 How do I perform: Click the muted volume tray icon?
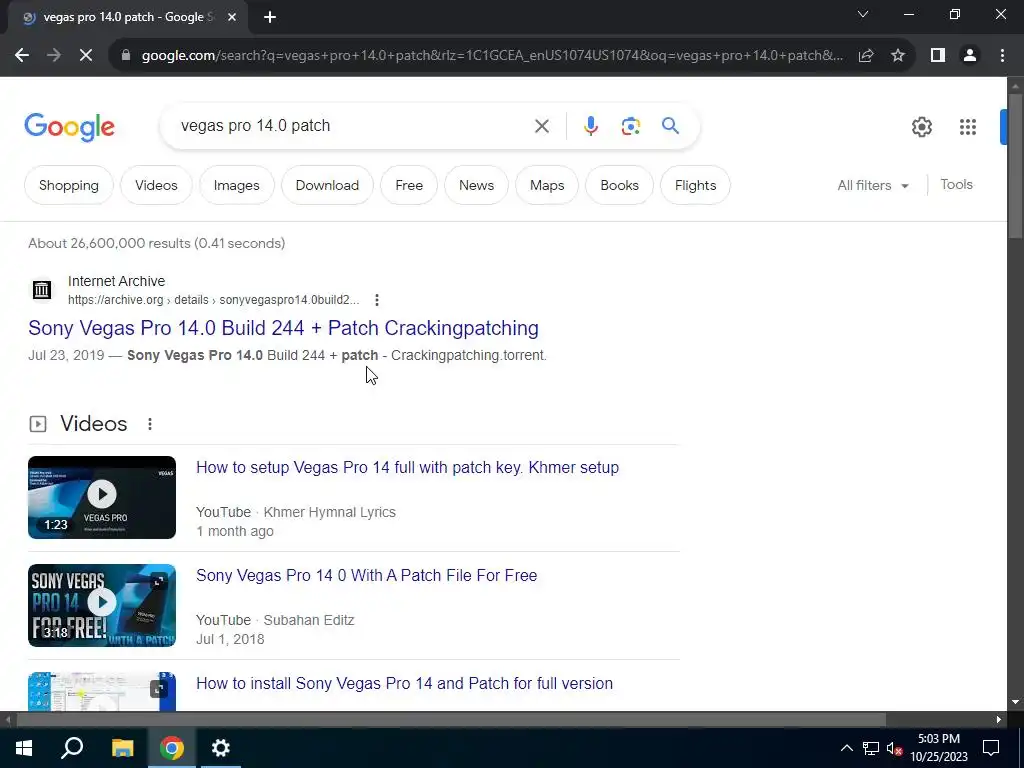[x=894, y=748]
